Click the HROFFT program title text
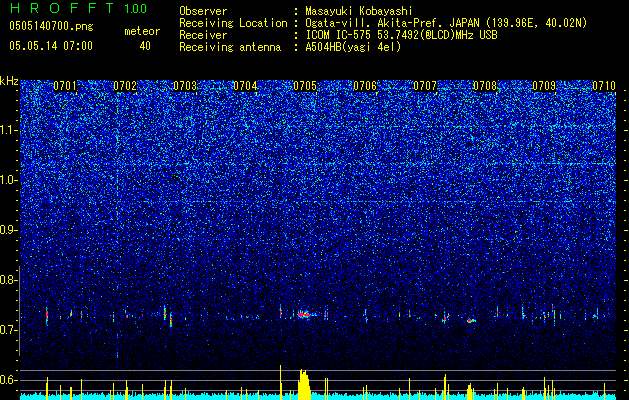 pos(62,8)
